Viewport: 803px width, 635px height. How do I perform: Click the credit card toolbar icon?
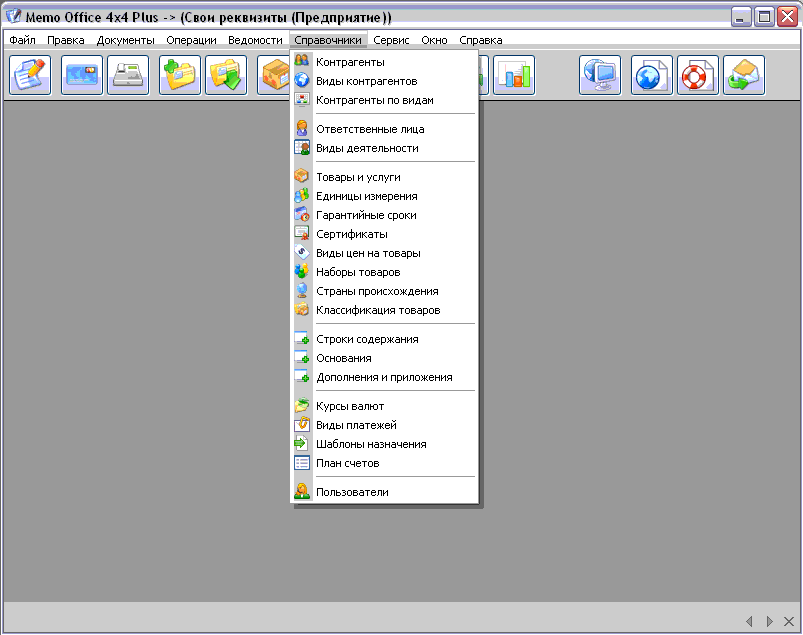(x=82, y=75)
